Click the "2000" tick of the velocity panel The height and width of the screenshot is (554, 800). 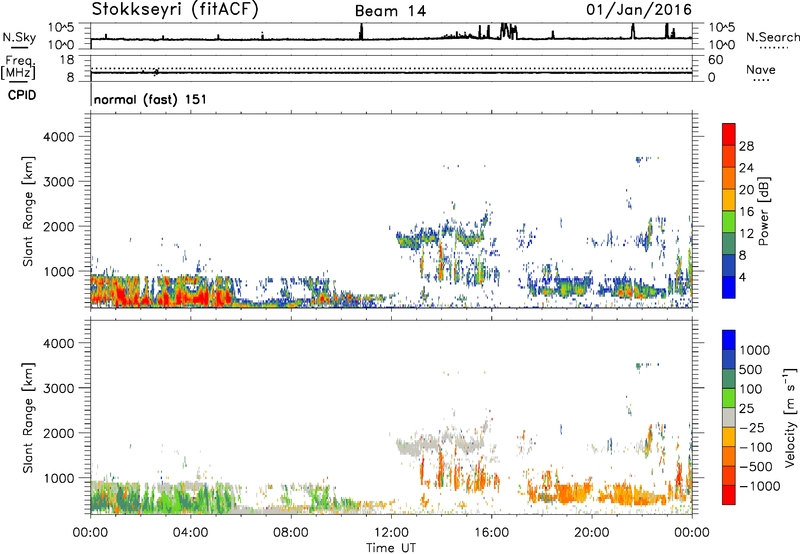coord(58,433)
